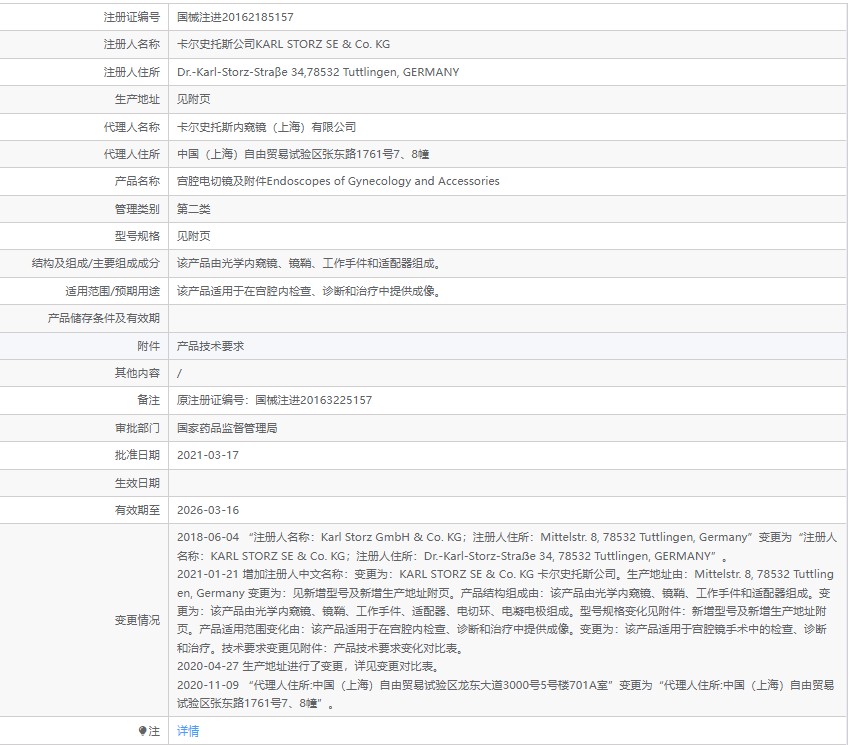Screen dimensions: 850x745
Task: Click the 2021-01-21 change record entry
Action: (505, 611)
